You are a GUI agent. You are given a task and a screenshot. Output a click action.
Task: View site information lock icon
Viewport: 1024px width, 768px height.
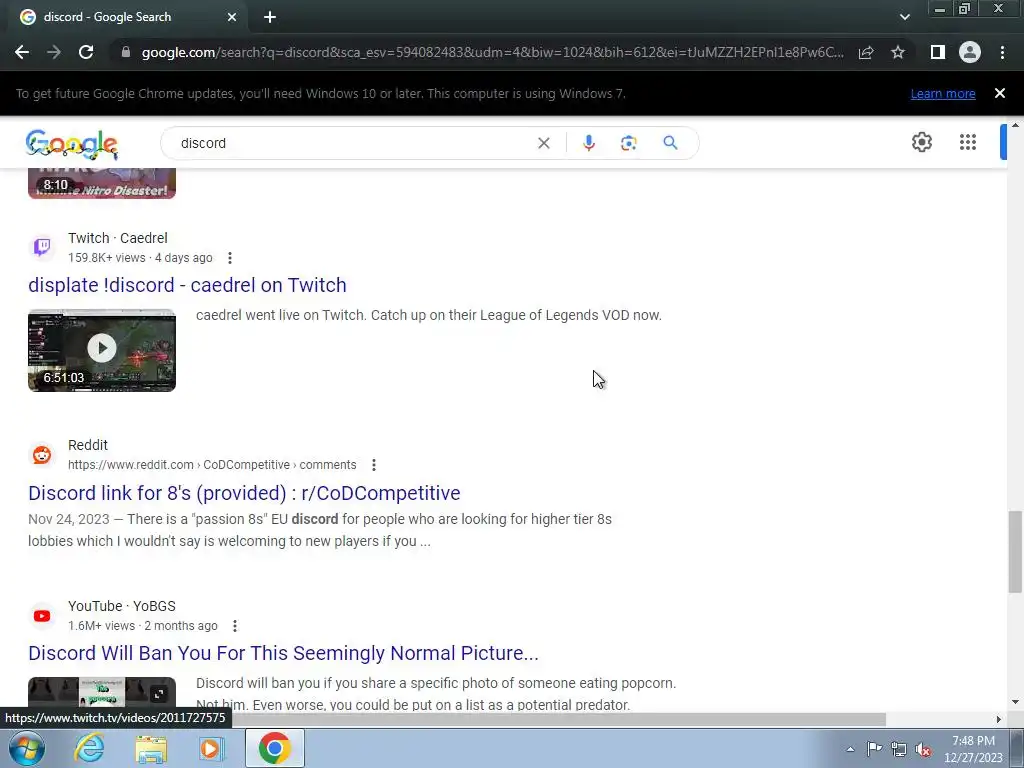click(126, 52)
